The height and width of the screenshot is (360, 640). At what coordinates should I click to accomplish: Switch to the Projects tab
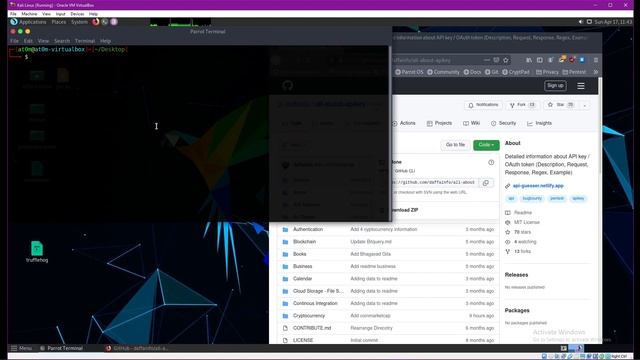tap(439, 123)
